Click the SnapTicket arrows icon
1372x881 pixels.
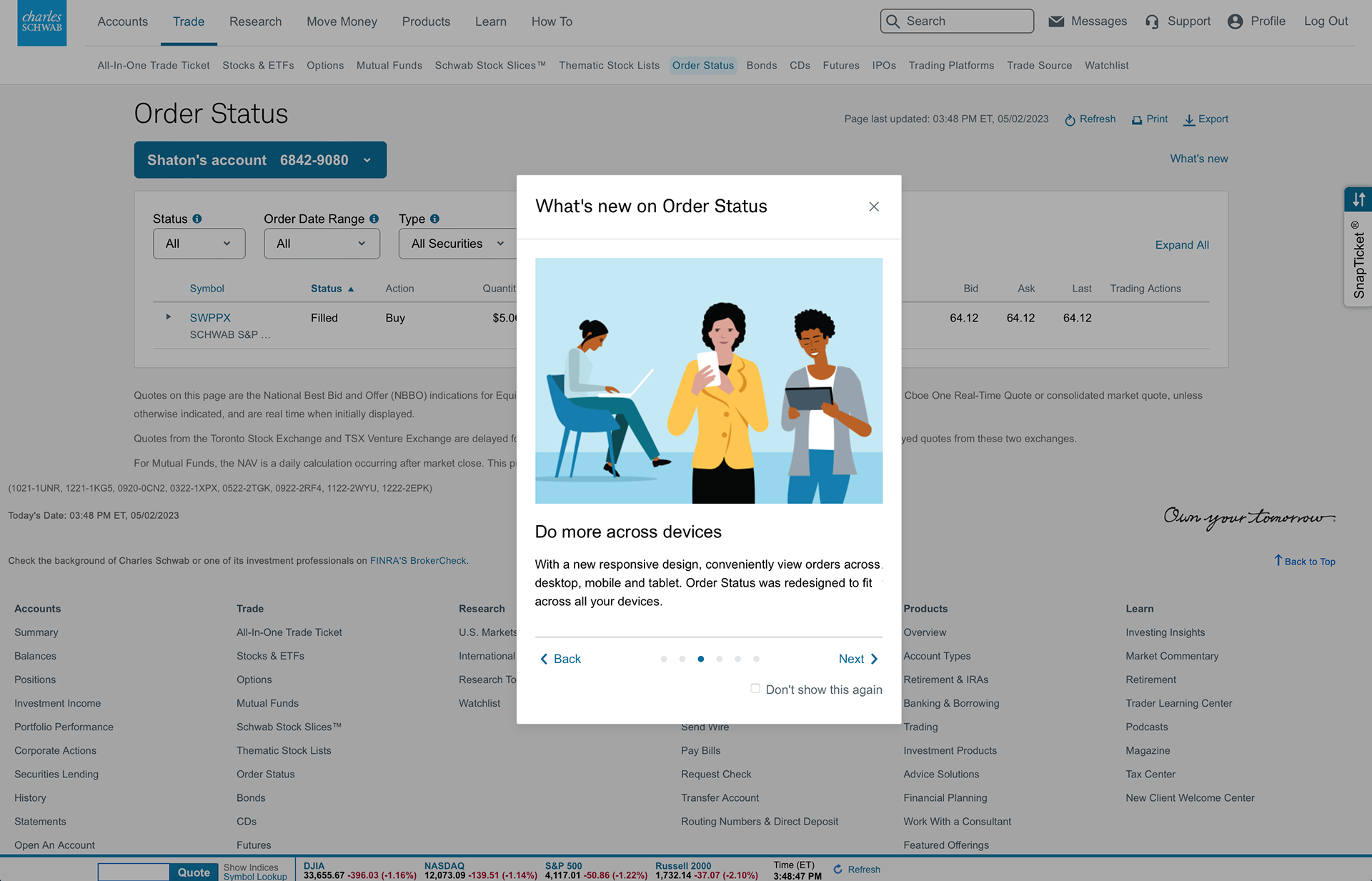coord(1358,199)
